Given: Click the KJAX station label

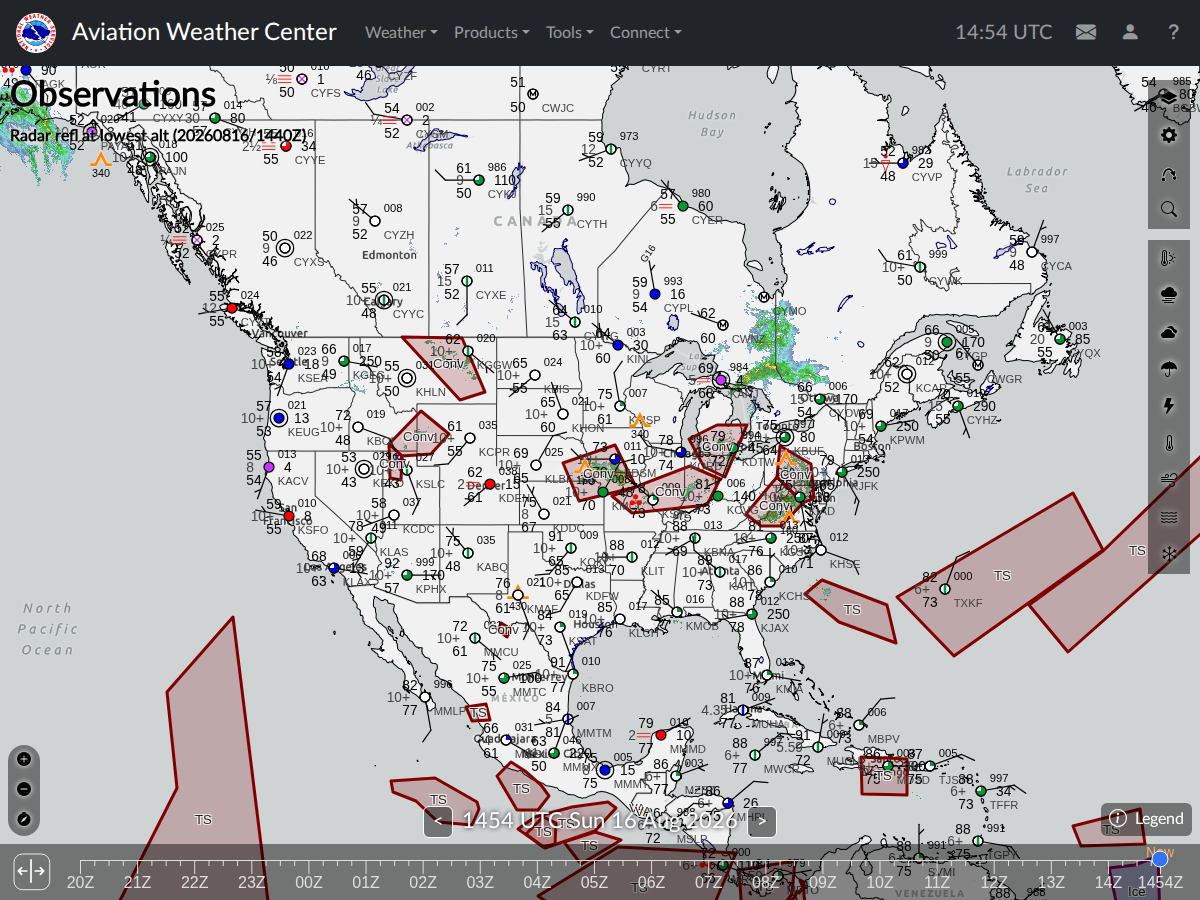Looking at the screenshot, I should tap(775, 628).
